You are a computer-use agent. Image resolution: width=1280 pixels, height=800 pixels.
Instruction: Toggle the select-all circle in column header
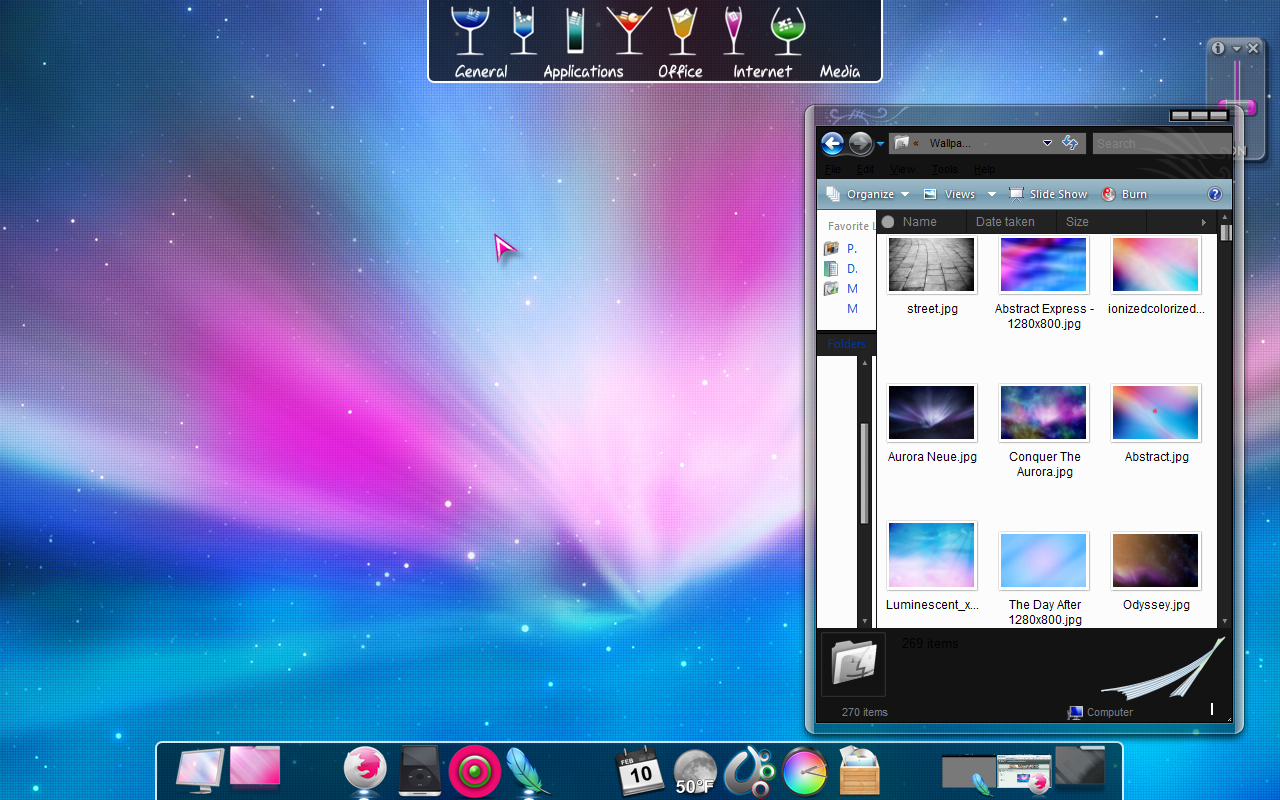(888, 222)
